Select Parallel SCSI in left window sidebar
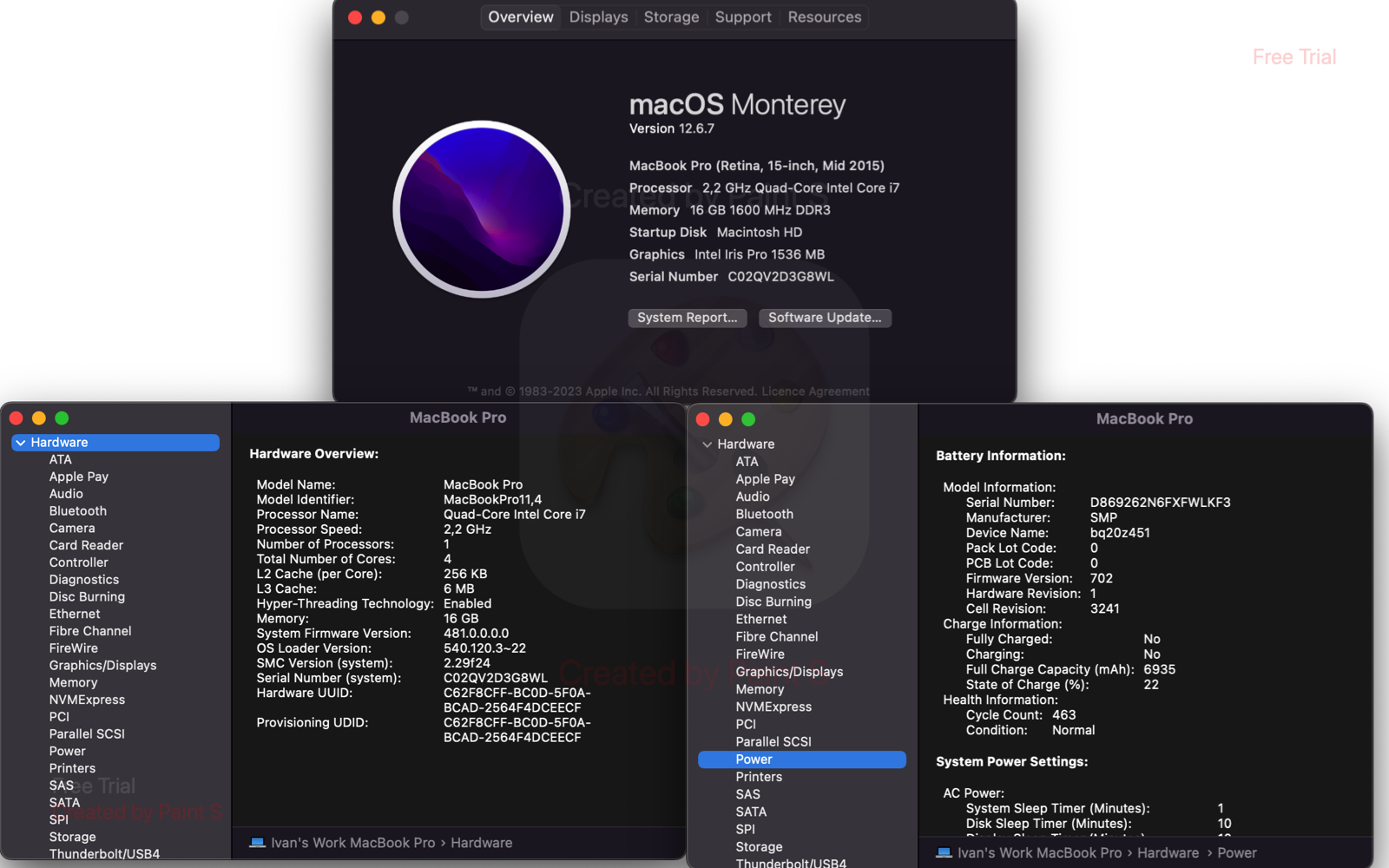This screenshot has width=1389, height=868. pos(87,734)
